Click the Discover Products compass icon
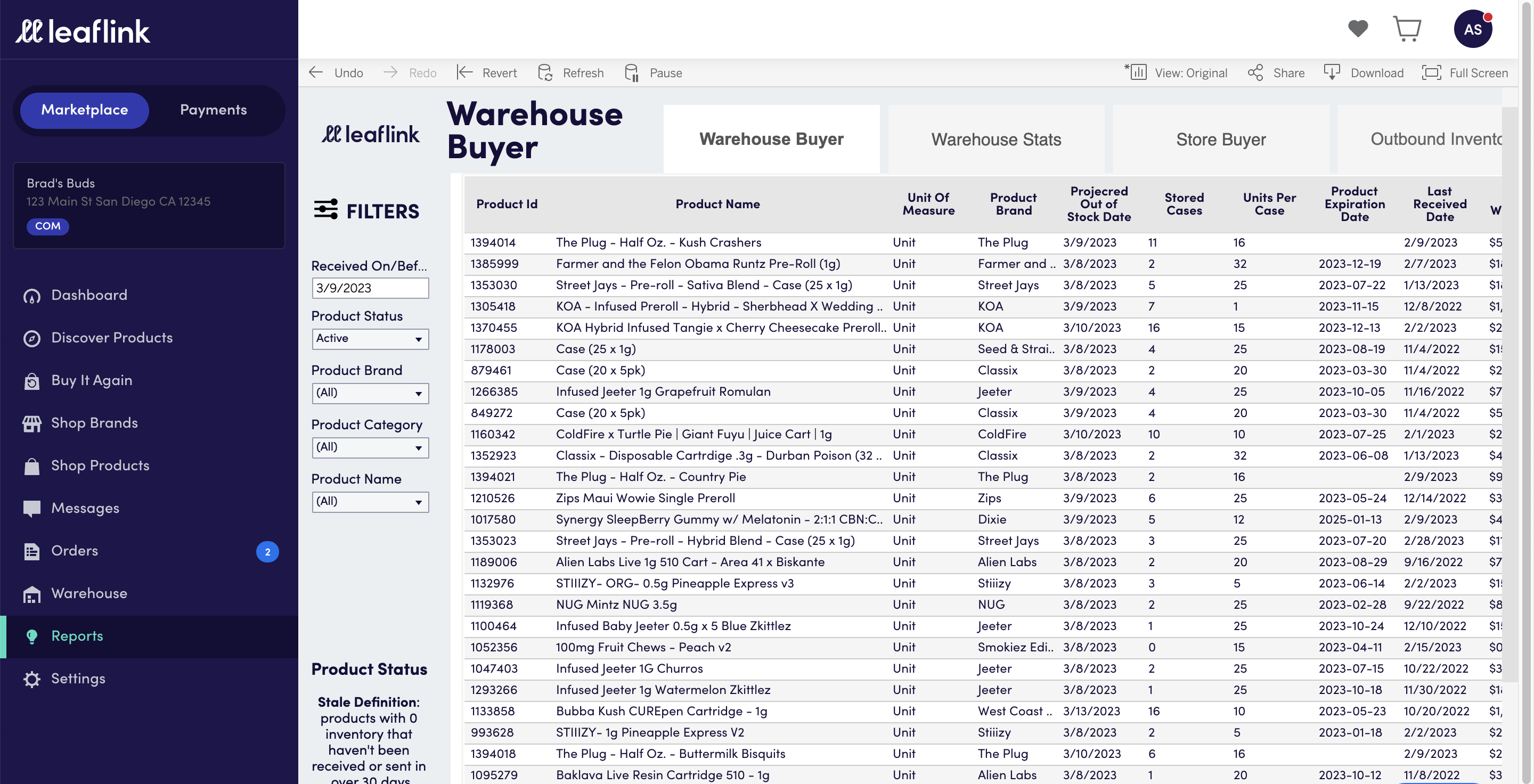Screen dimensions: 1534x784 31,338
